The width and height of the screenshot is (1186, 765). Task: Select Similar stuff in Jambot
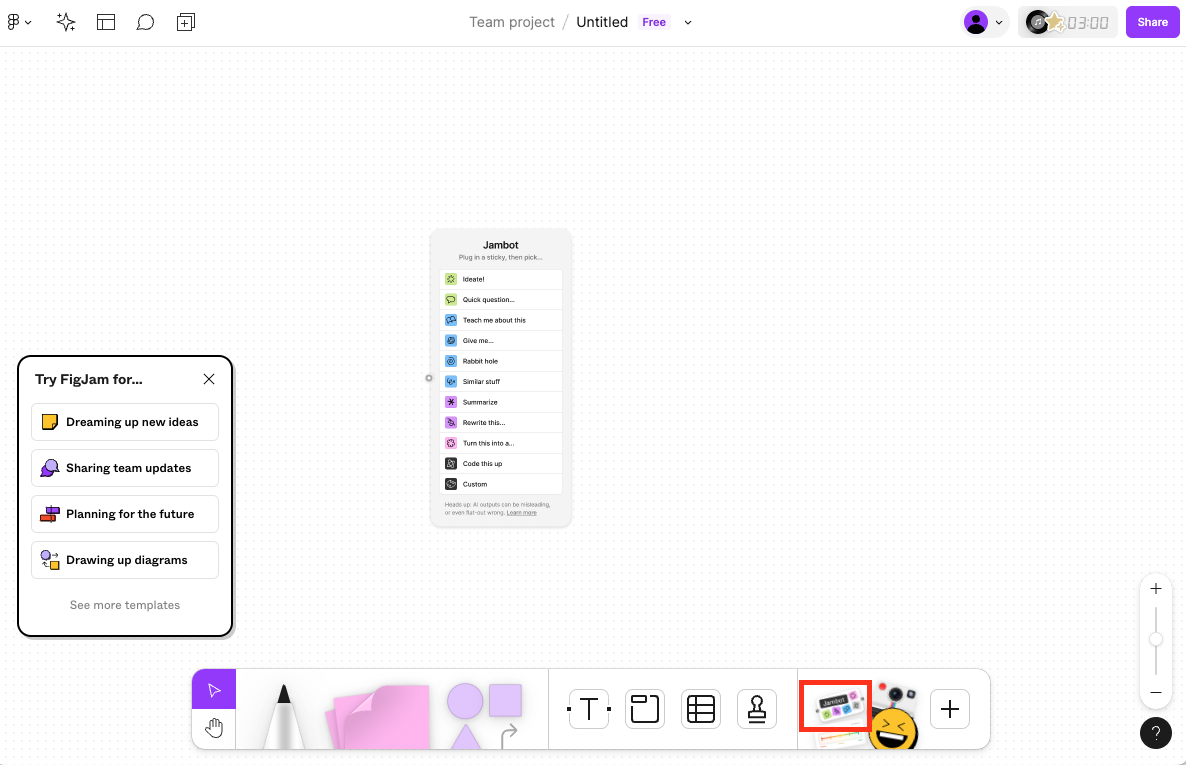pyautogui.click(x=501, y=381)
